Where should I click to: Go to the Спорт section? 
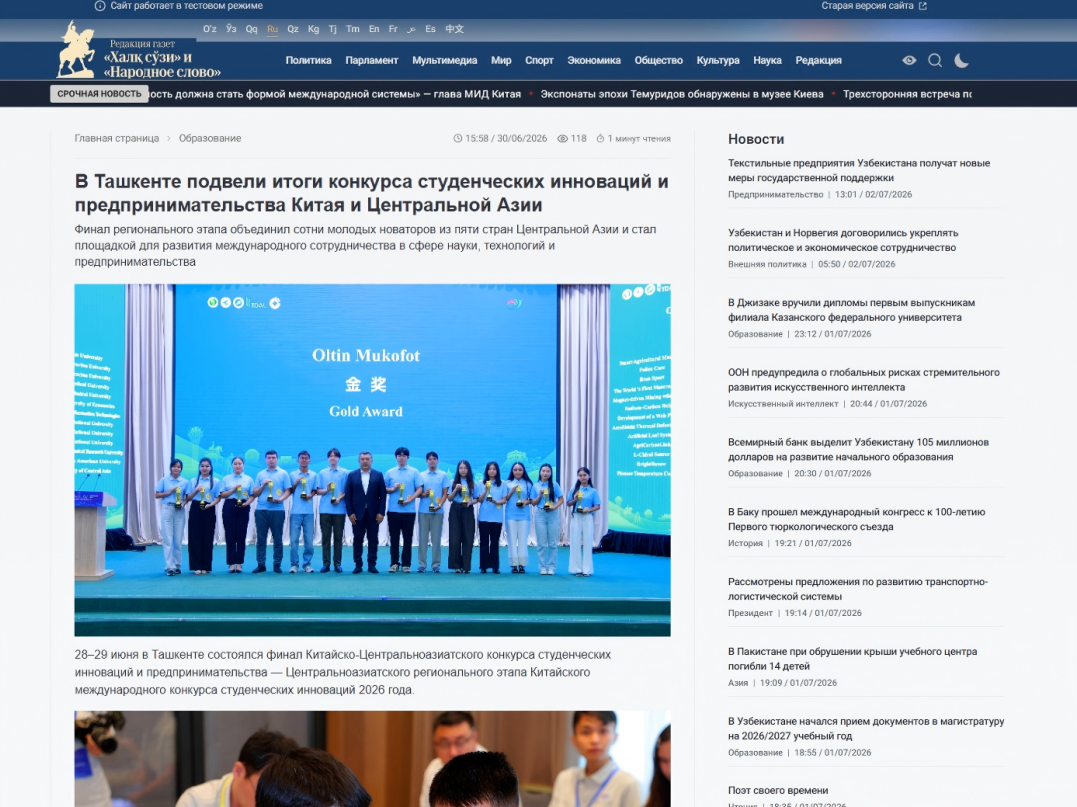(539, 60)
